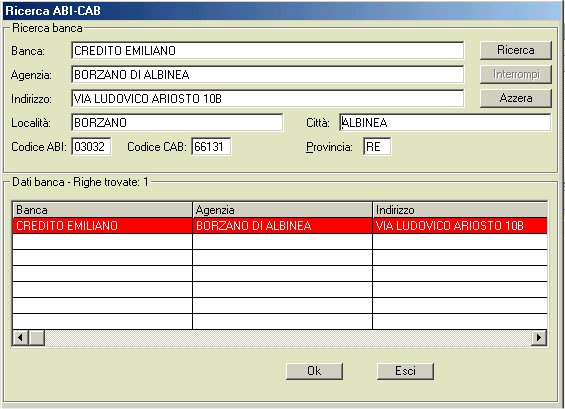This screenshot has width=565, height=409.
Task: Focus the Agenzia input field
Action: 267,75
